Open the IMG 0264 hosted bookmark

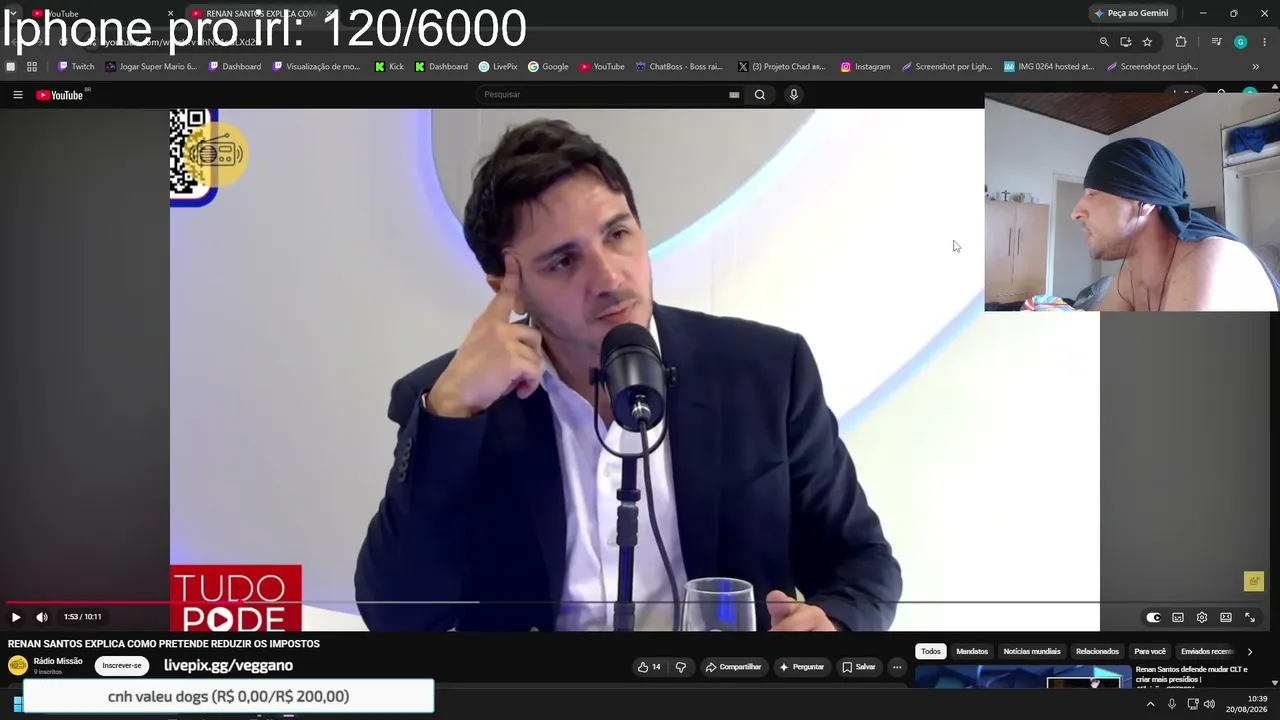[x=1049, y=67]
